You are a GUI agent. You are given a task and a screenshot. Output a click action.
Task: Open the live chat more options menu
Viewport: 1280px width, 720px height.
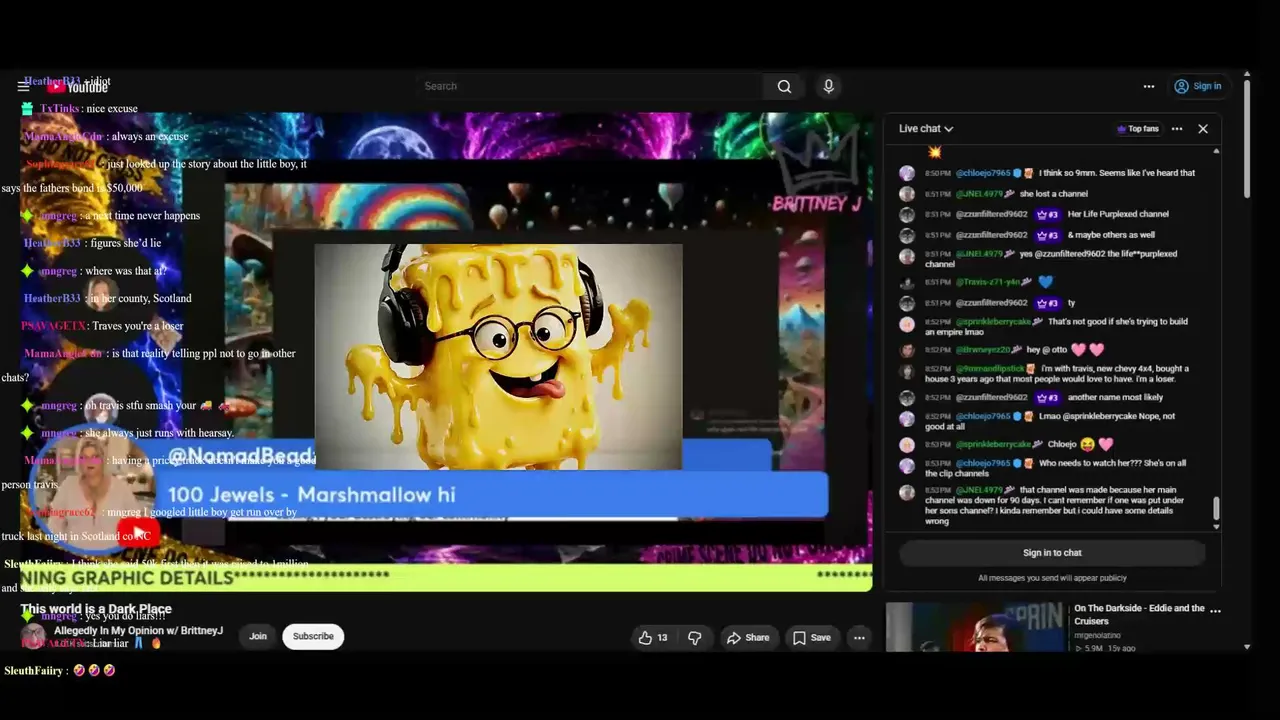coord(1177,129)
